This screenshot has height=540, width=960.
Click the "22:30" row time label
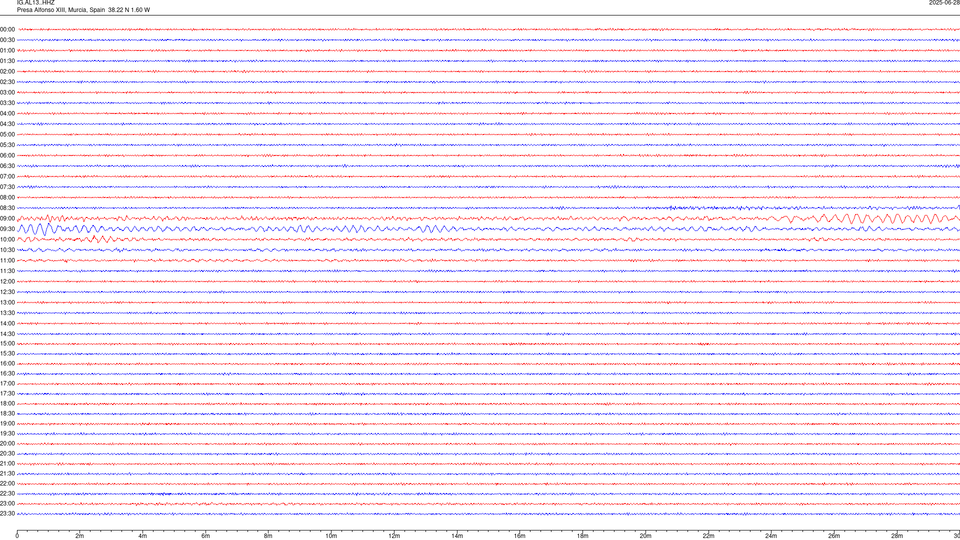pyautogui.click(x=7, y=493)
